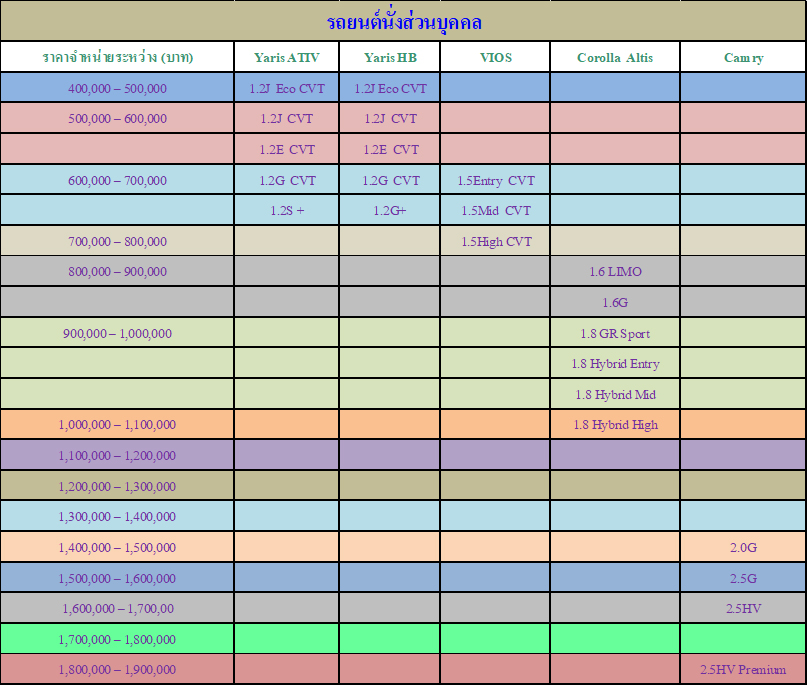Select the Camry column header
This screenshot has height=686, width=808.
pyautogui.click(x=743, y=57)
